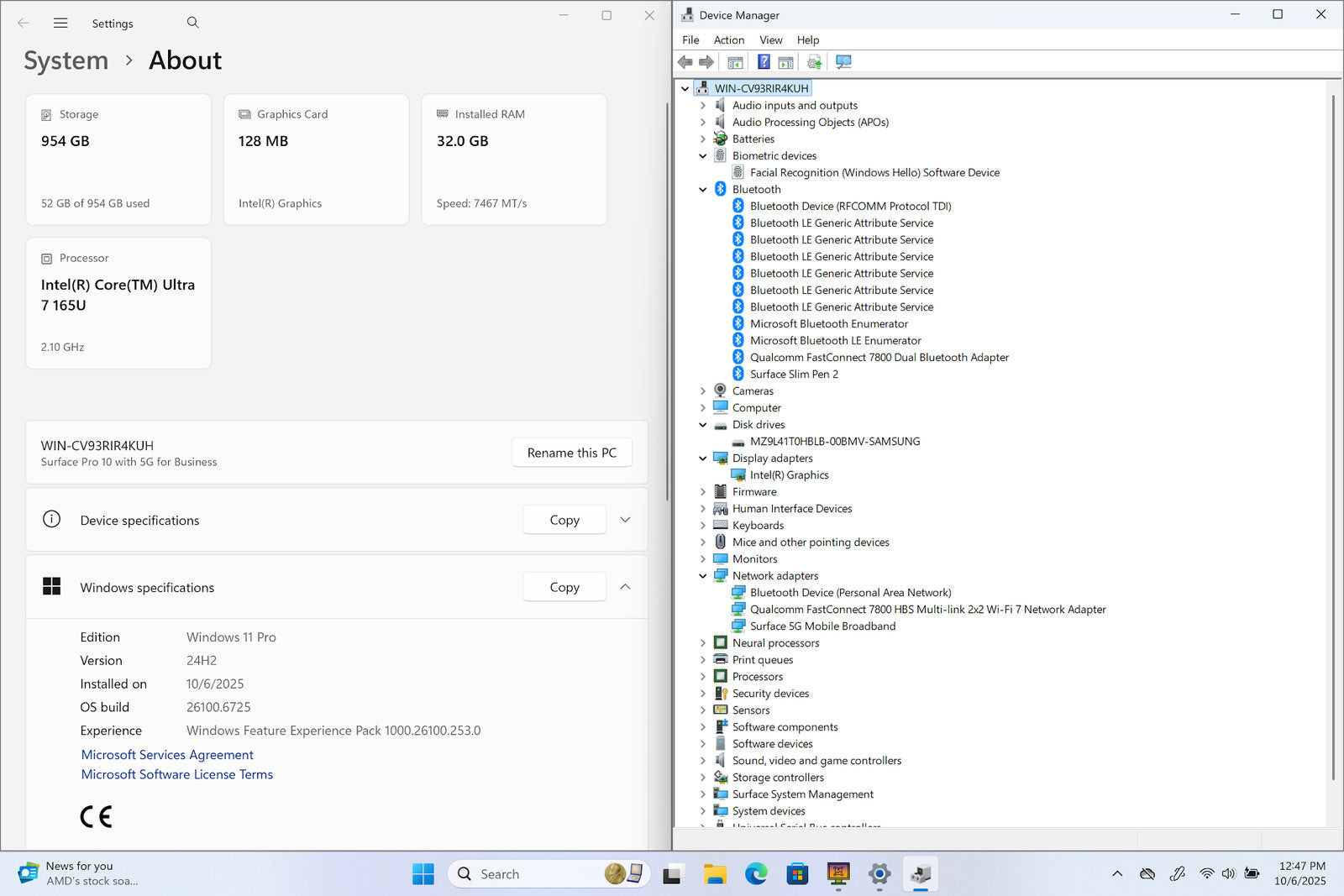Collapse the Windows specifications section
1344x896 pixels.
click(625, 587)
